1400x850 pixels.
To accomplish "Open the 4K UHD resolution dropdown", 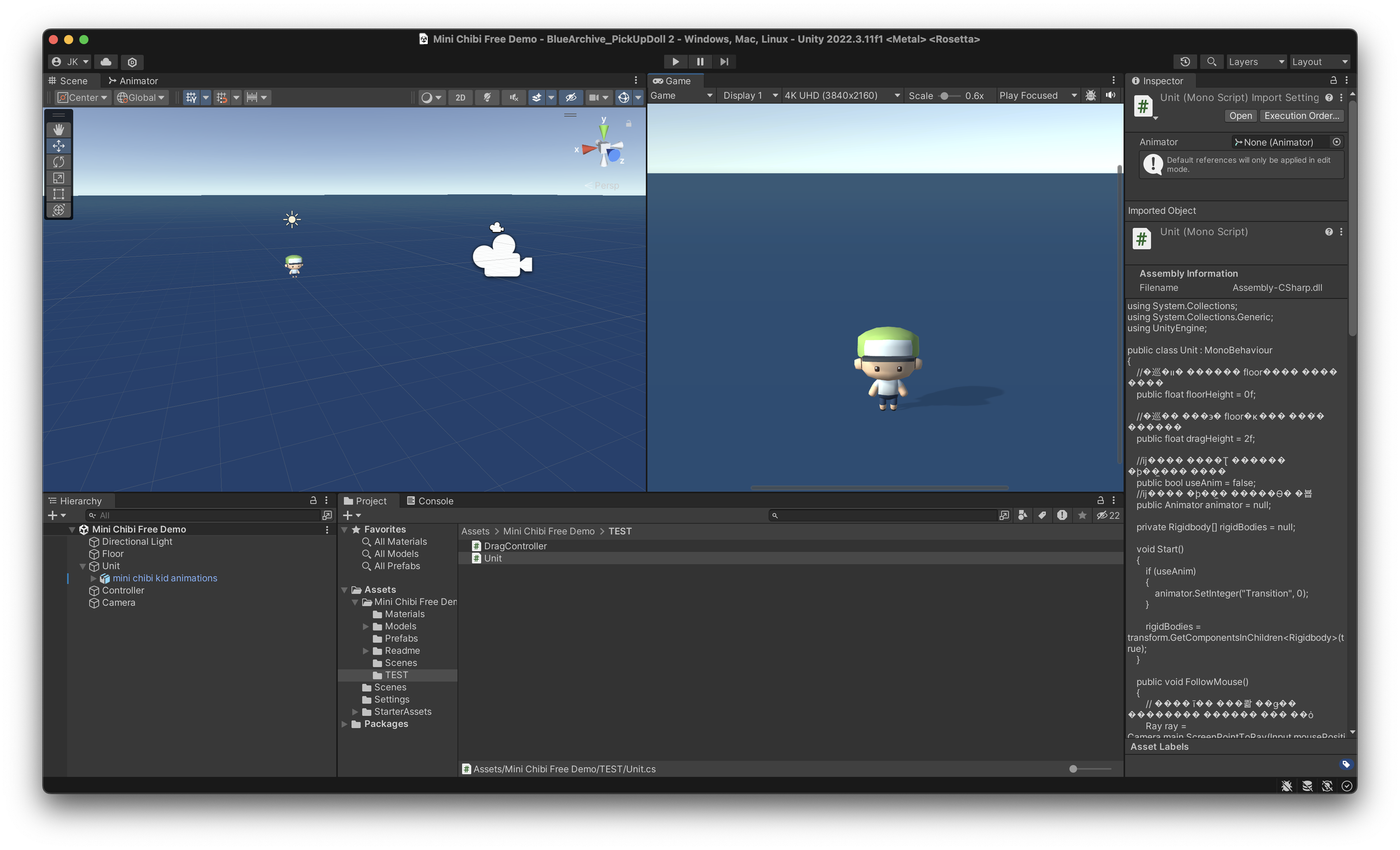I will pos(842,95).
